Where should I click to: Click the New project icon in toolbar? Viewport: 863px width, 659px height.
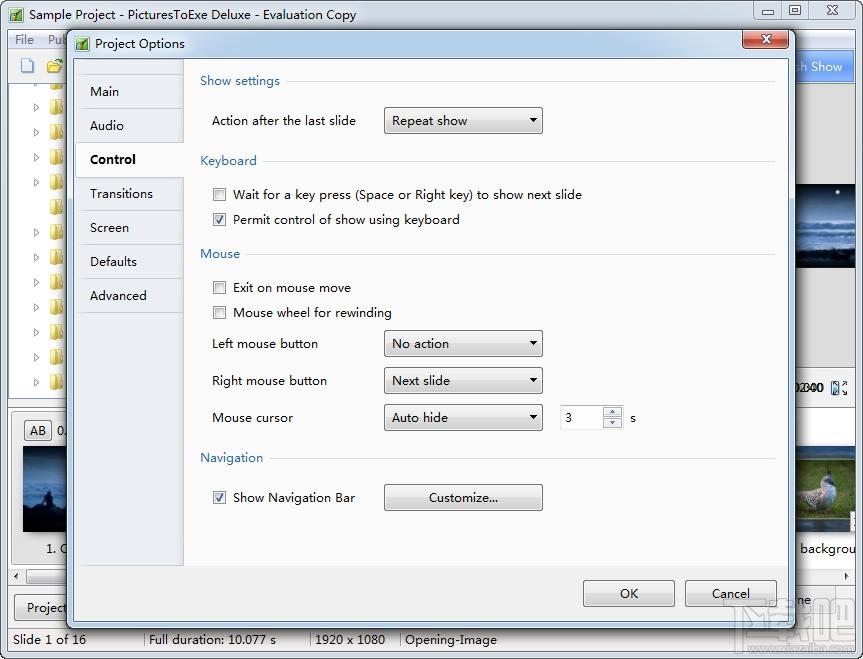tap(27, 66)
